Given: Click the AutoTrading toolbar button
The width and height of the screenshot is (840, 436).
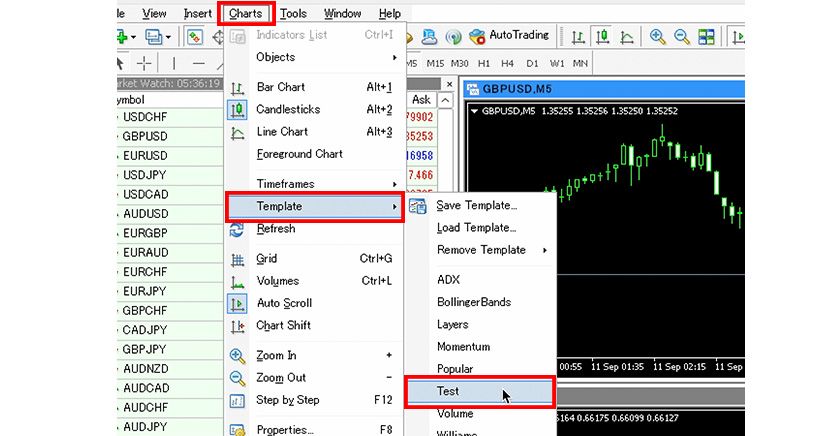Looking at the screenshot, I should [x=509, y=36].
